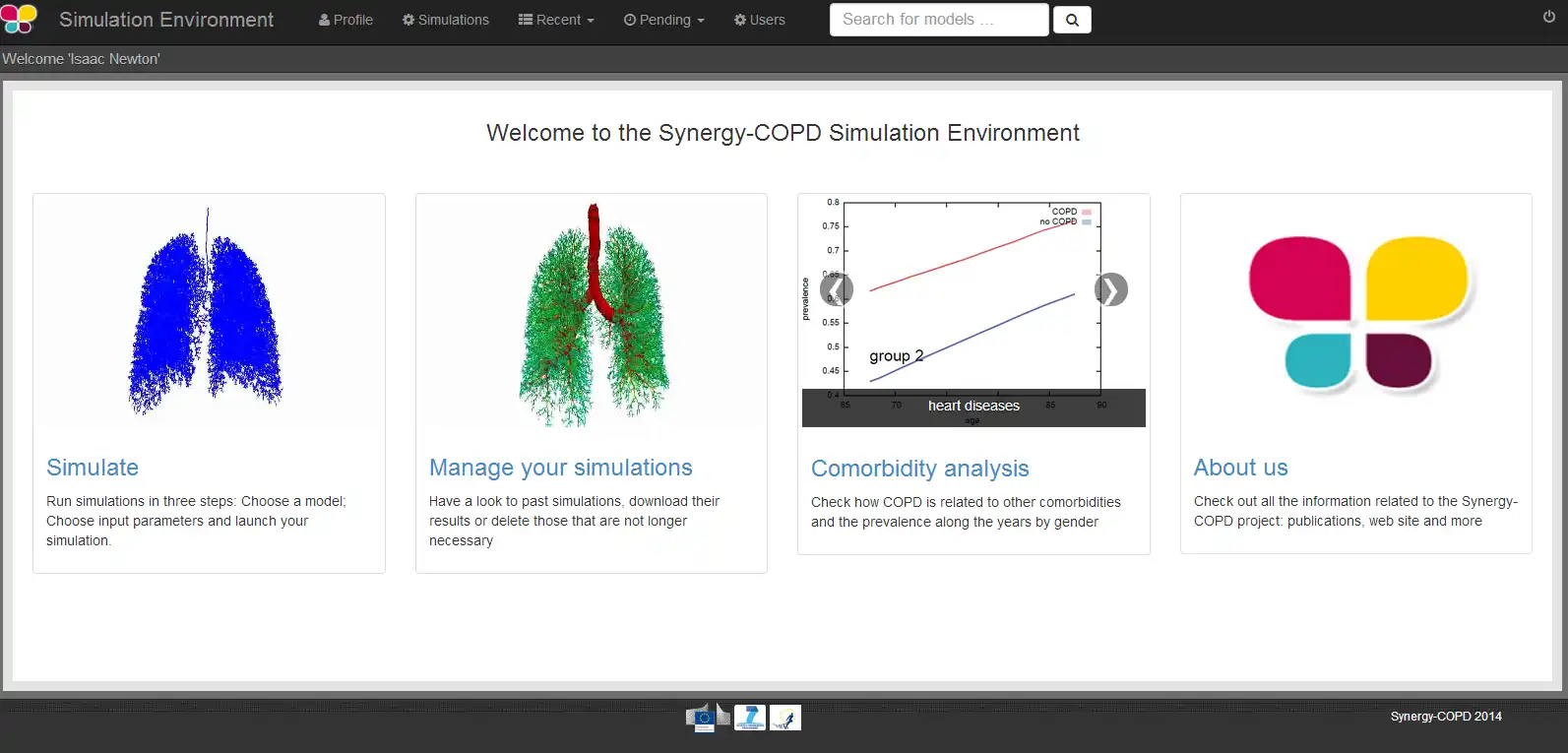This screenshot has width=1568, height=753.
Task: Show next comorbidity chart slide
Action: tap(1111, 289)
